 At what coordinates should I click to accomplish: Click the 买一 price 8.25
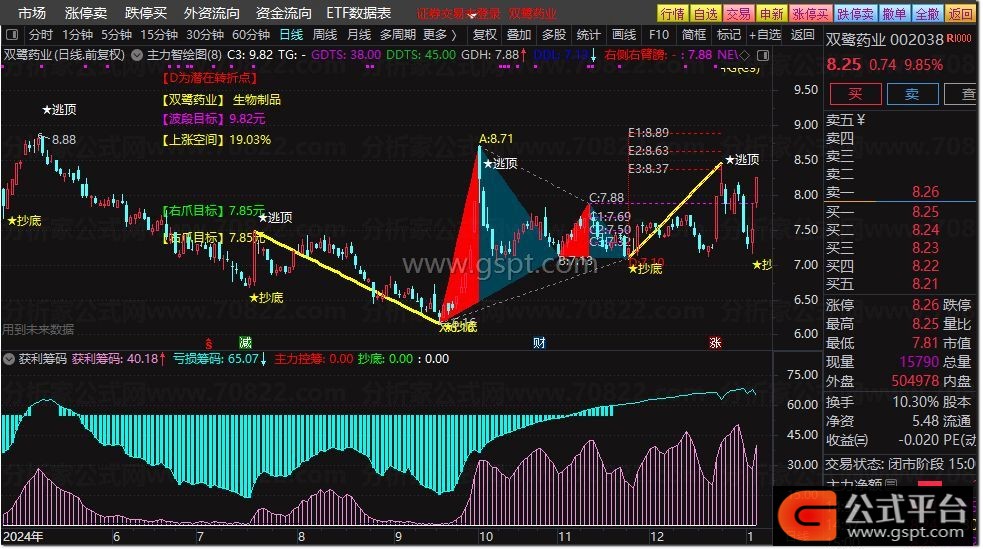[925, 211]
